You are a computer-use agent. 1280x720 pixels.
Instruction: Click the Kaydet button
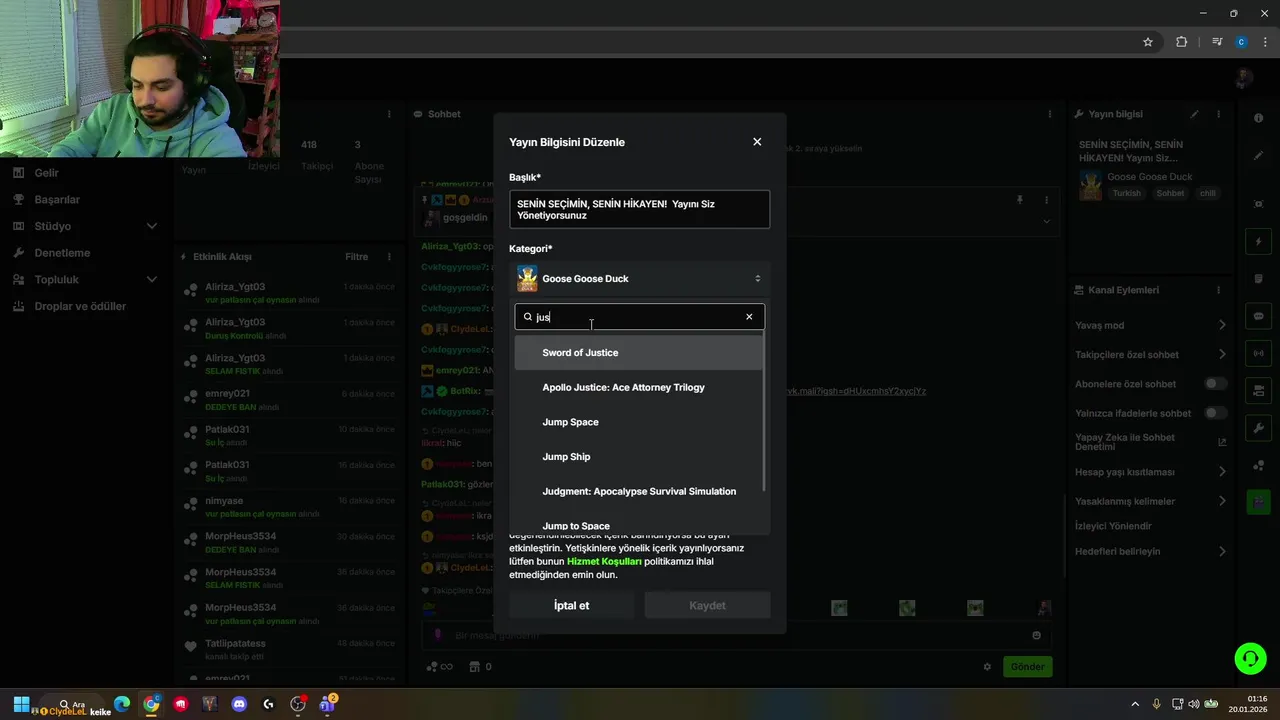click(x=707, y=605)
